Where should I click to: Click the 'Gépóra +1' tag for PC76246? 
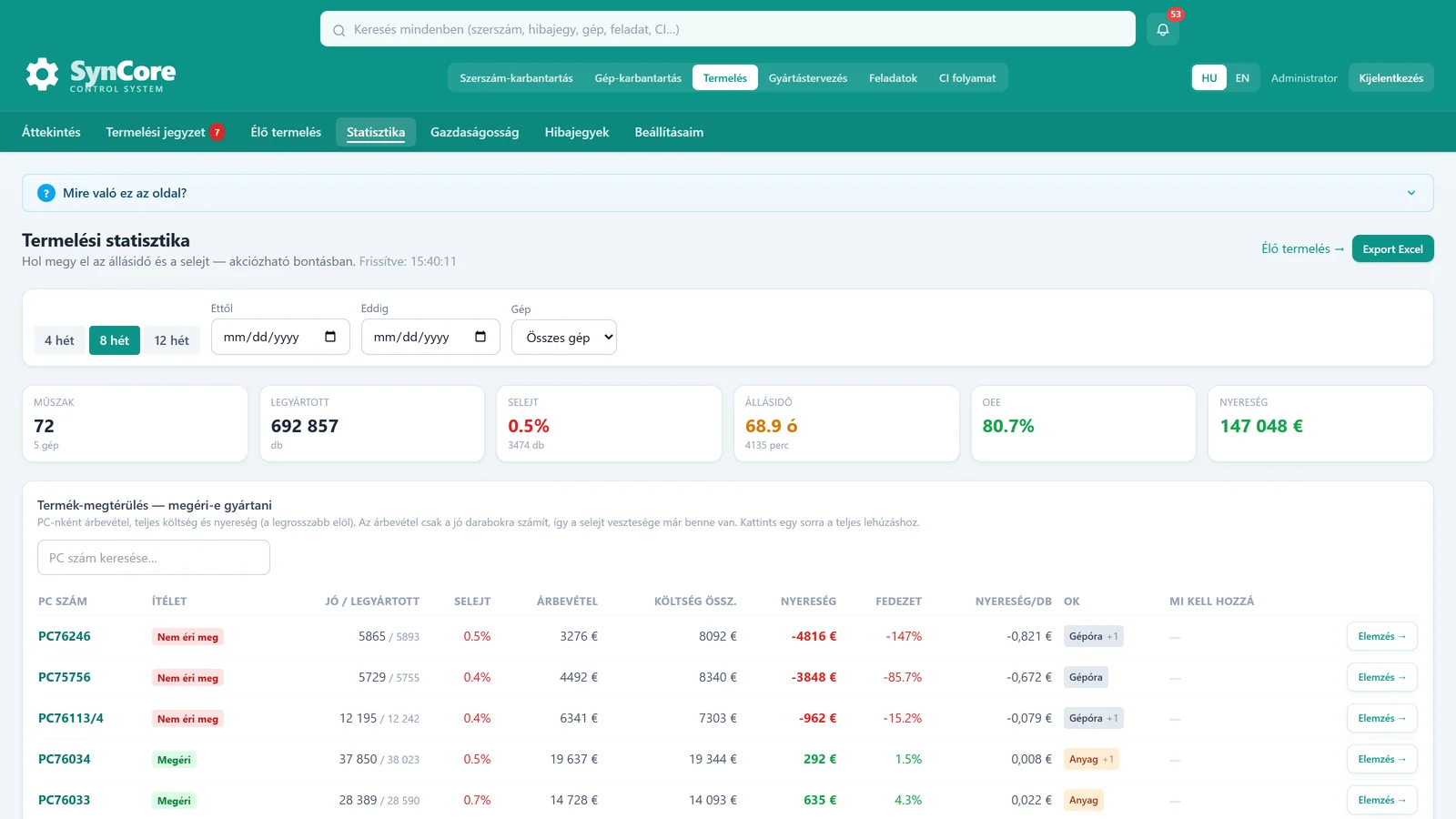[x=1094, y=636]
